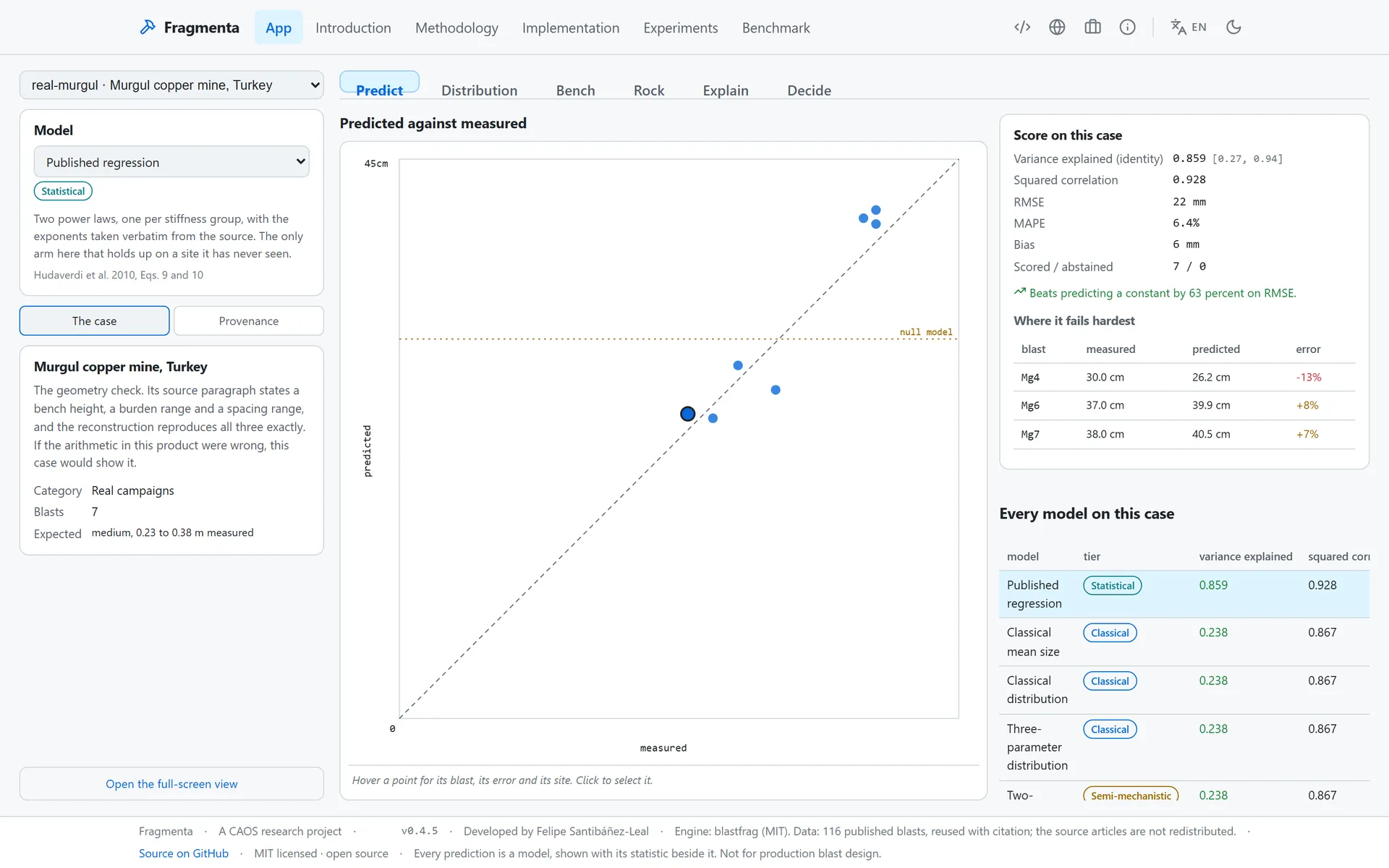1389x868 pixels.
Task: Open the Published regression model dropdown
Action: [171, 162]
